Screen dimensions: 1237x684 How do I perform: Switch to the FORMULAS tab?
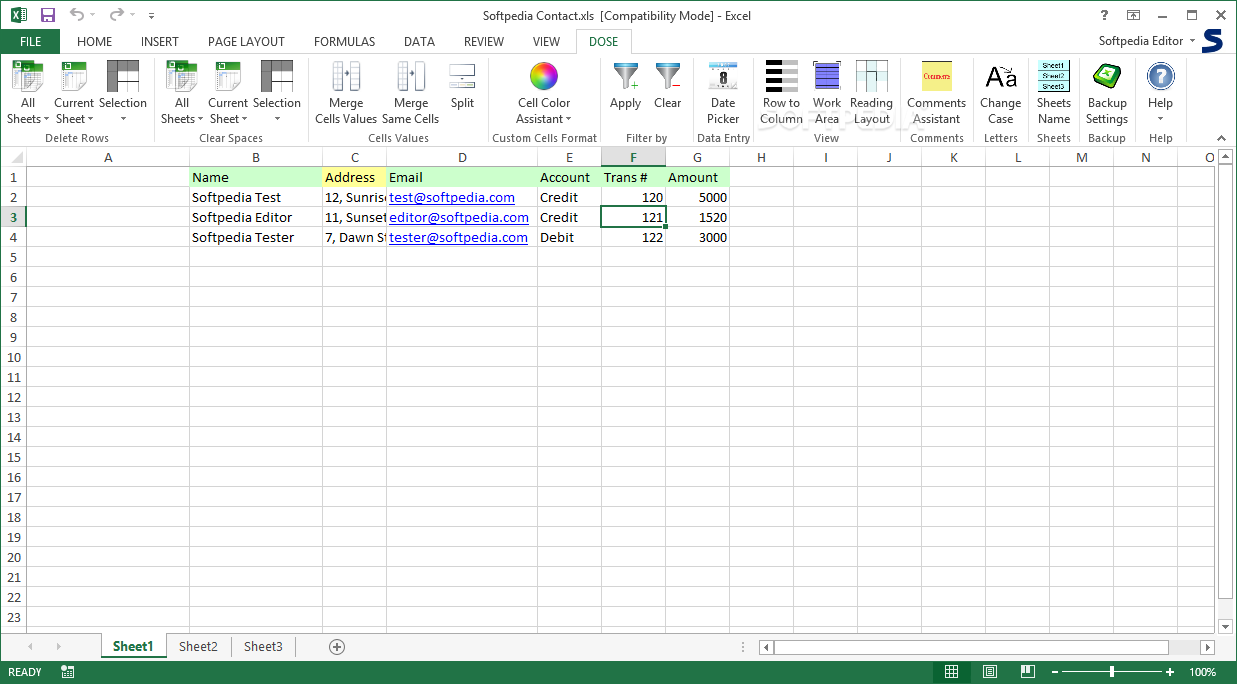tap(345, 41)
